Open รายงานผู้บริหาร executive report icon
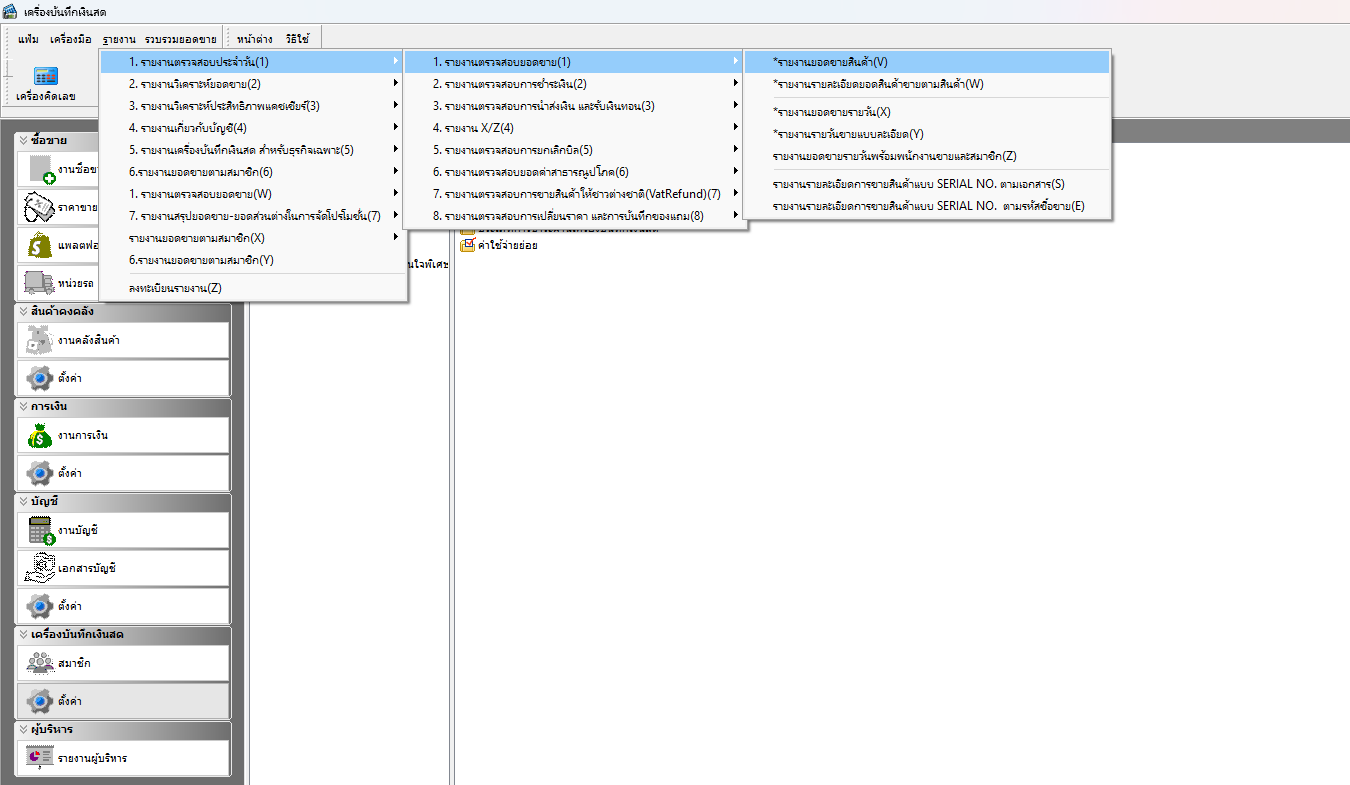The height and width of the screenshot is (785, 1350). 41,758
